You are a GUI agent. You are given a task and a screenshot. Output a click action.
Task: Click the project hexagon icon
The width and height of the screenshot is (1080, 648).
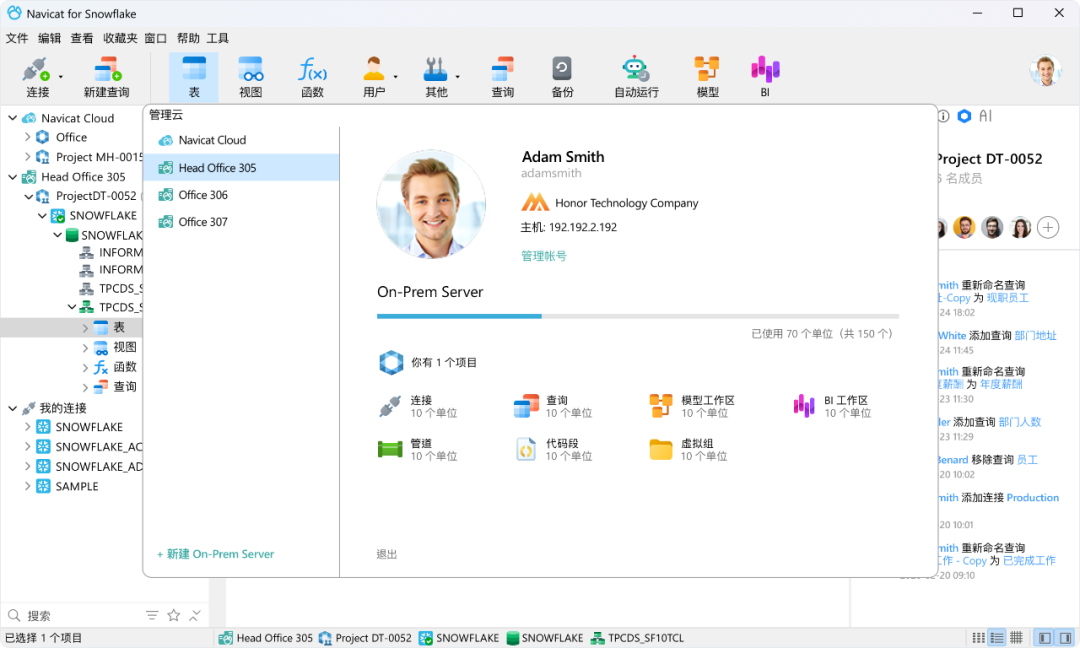[x=391, y=362]
